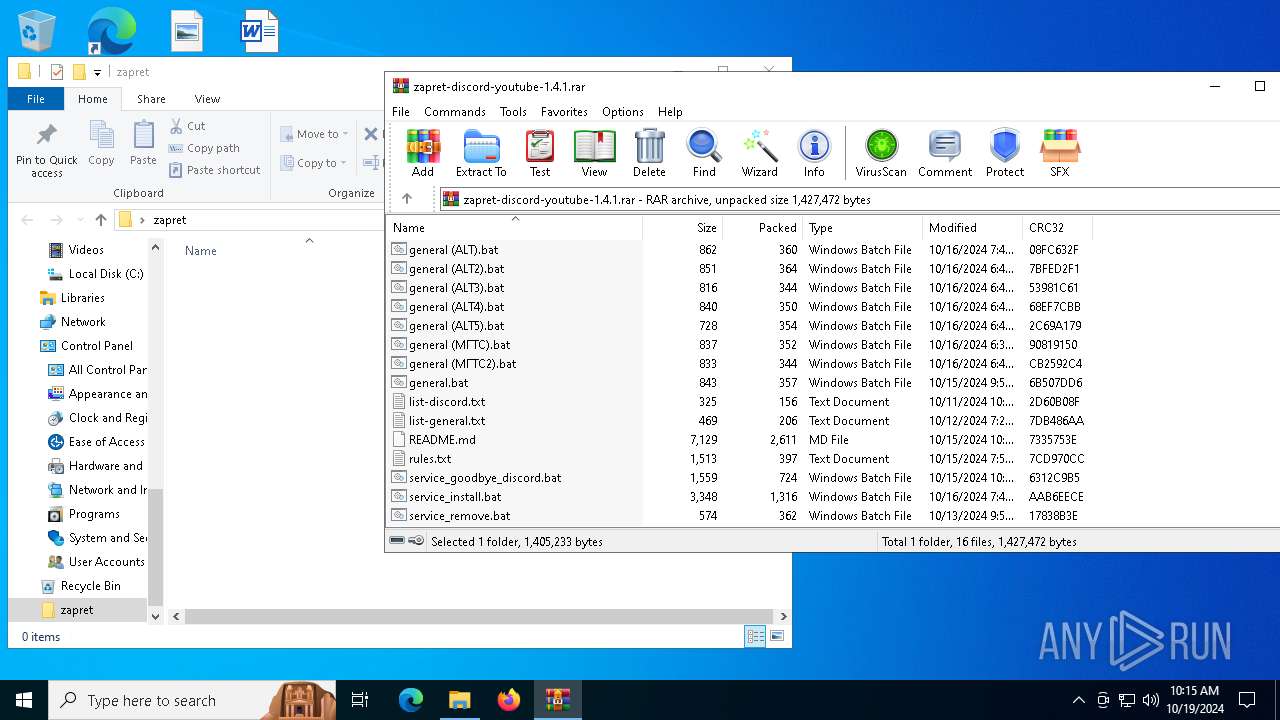The height and width of the screenshot is (720, 1280).
Task: Open Firefox from taskbar
Action: (x=509, y=700)
